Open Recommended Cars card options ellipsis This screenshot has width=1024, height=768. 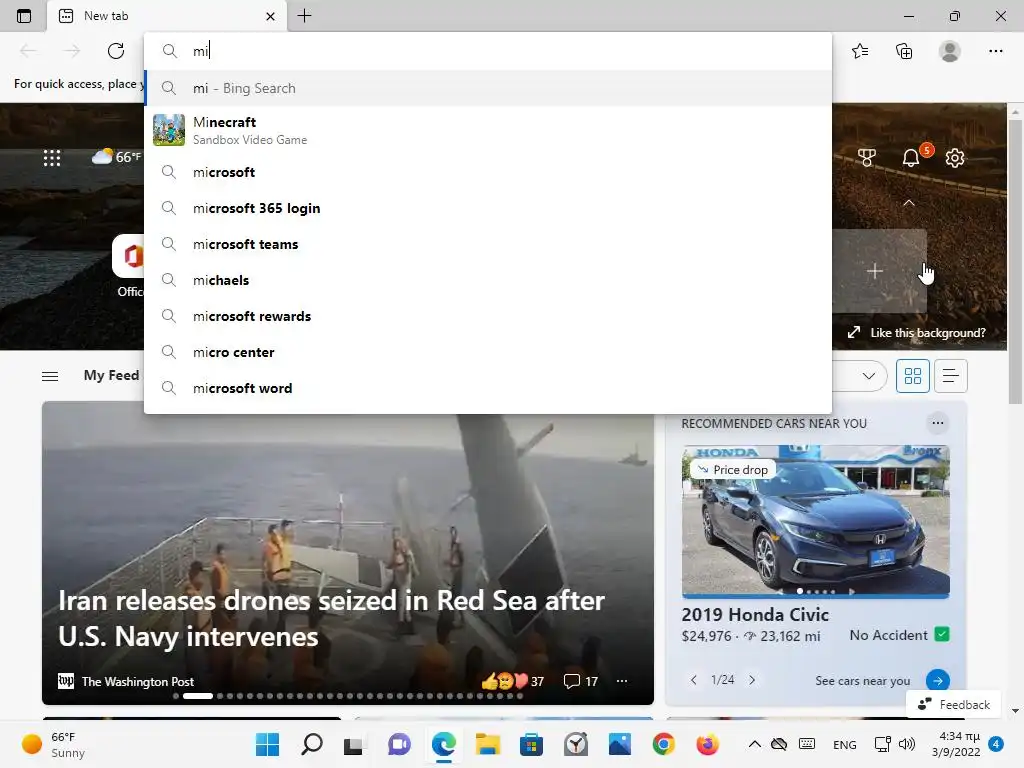938,423
